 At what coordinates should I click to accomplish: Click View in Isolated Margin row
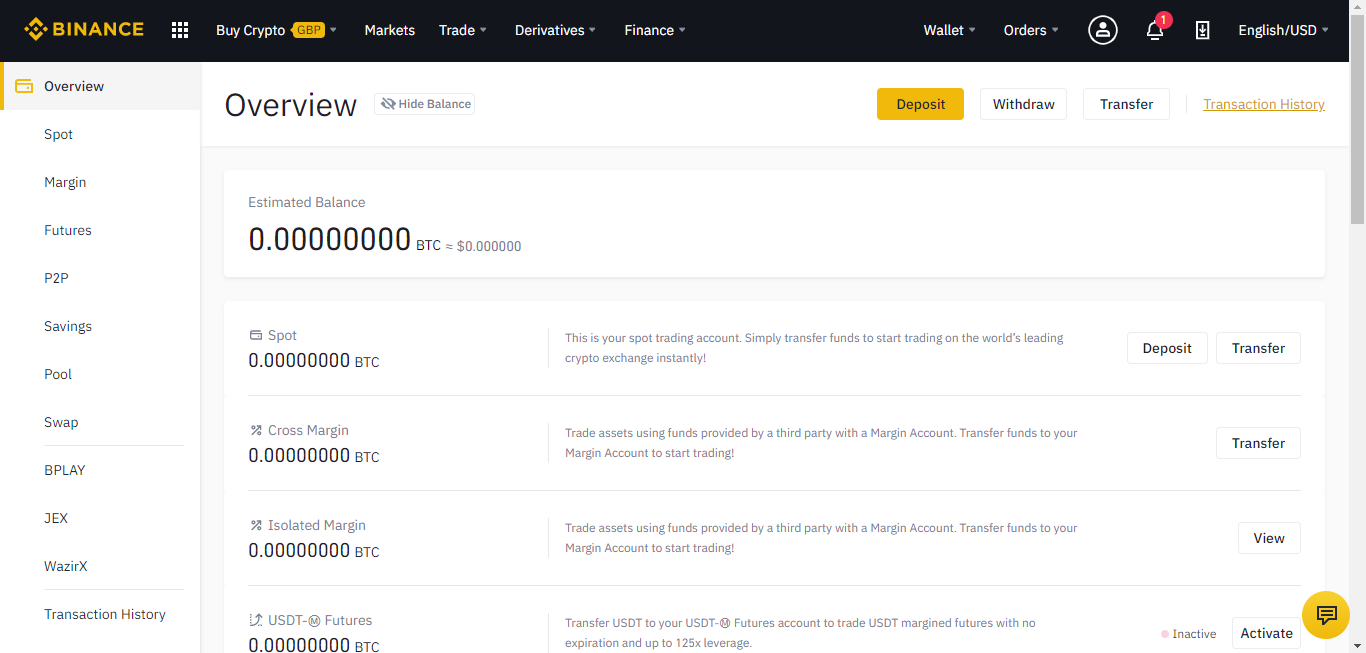[1269, 538]
